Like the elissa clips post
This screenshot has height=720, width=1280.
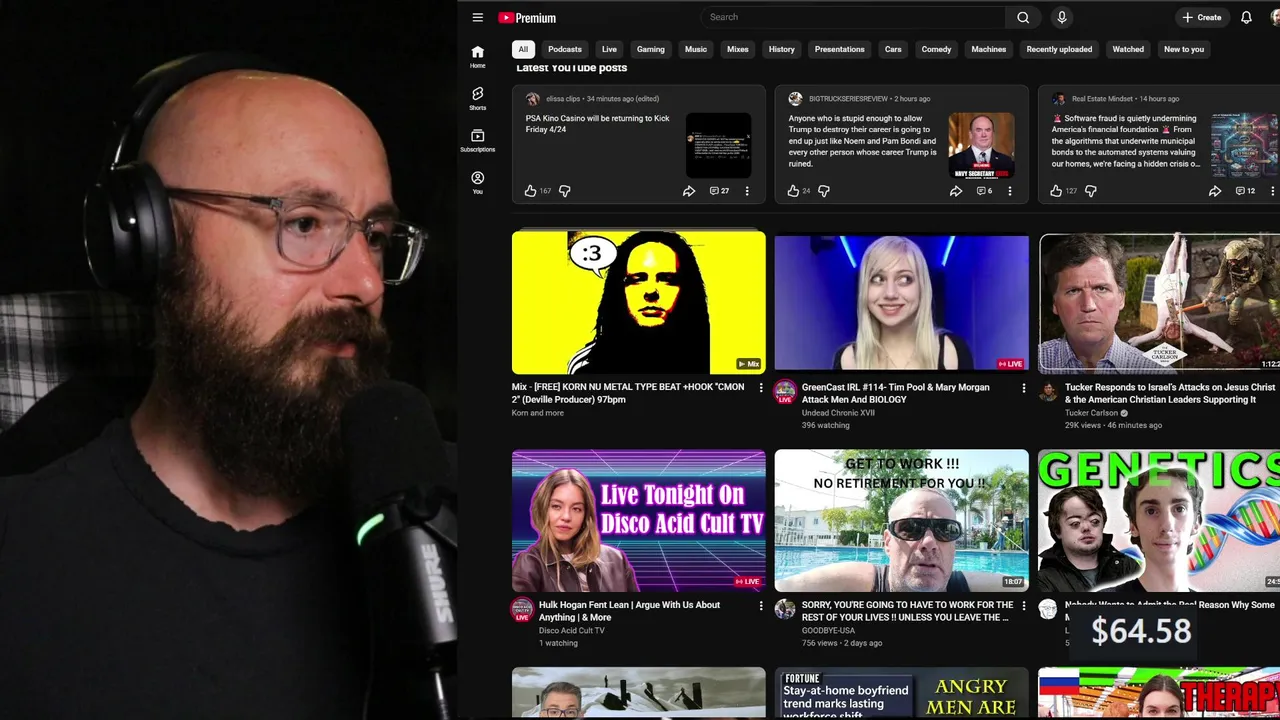(531, 191)
